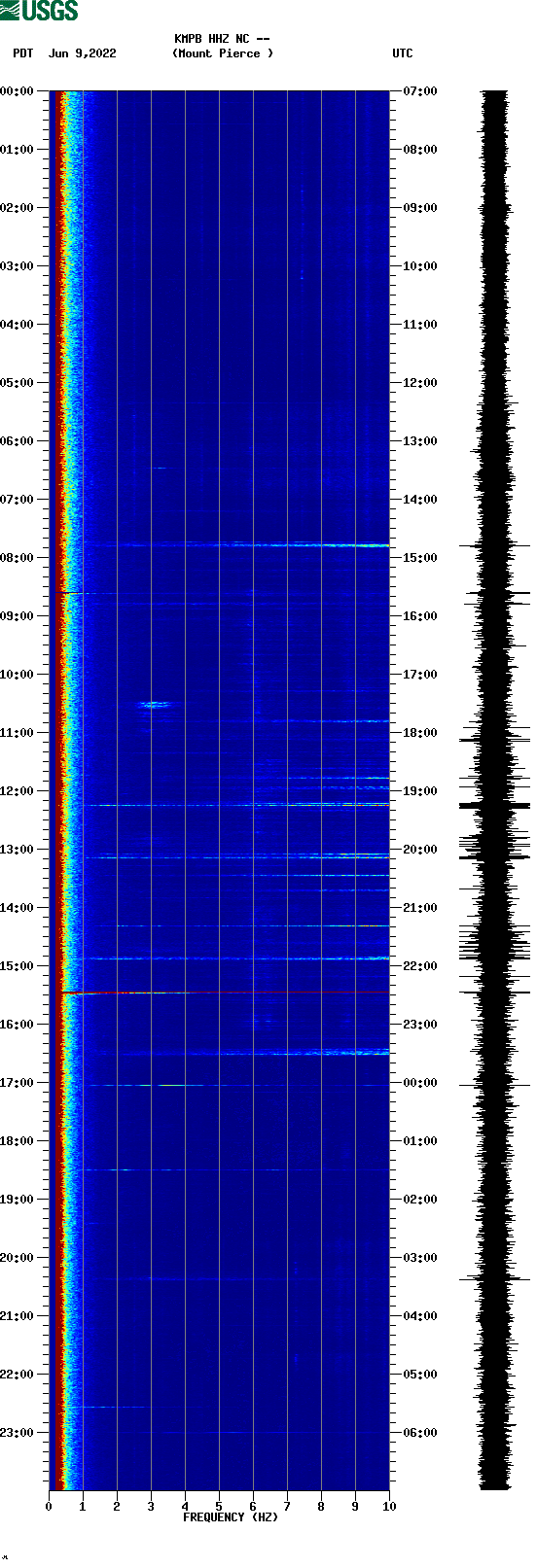Screen dimensions: 537x1568
Task: Click the 'UTC' timezone label
Action: coord(403,53)
